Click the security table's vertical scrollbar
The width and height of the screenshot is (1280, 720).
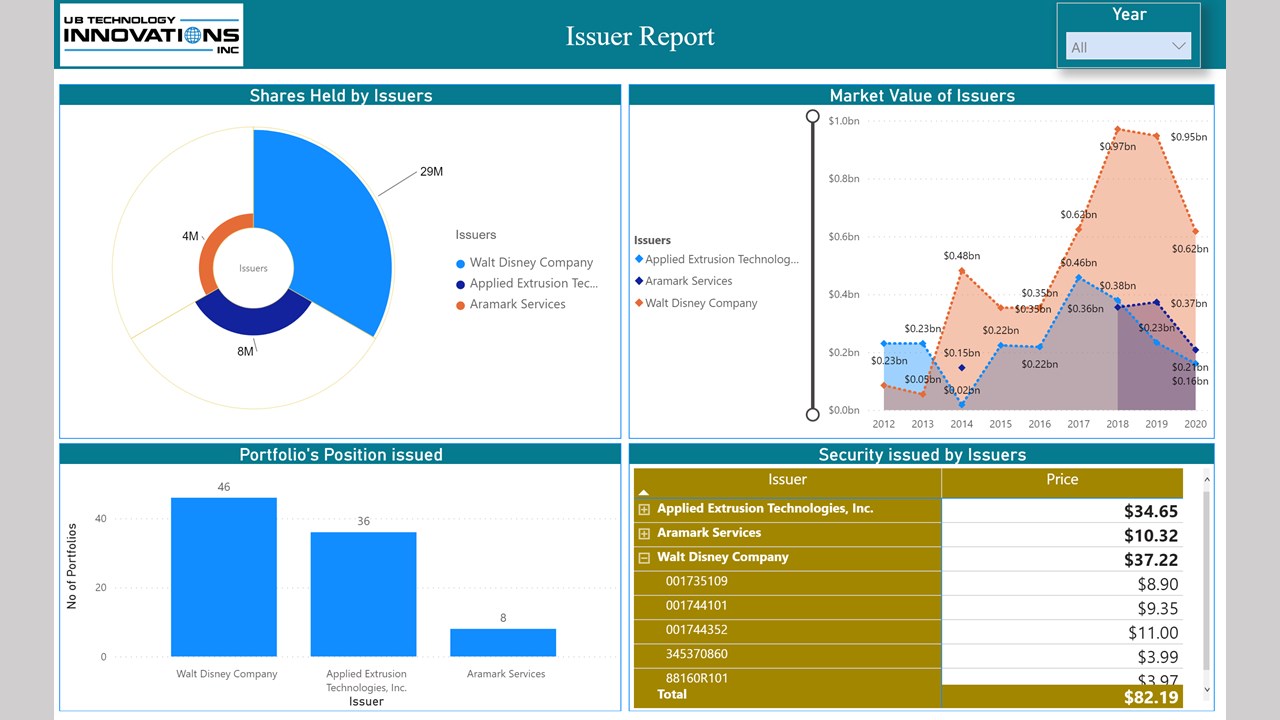coord(1206,580)
